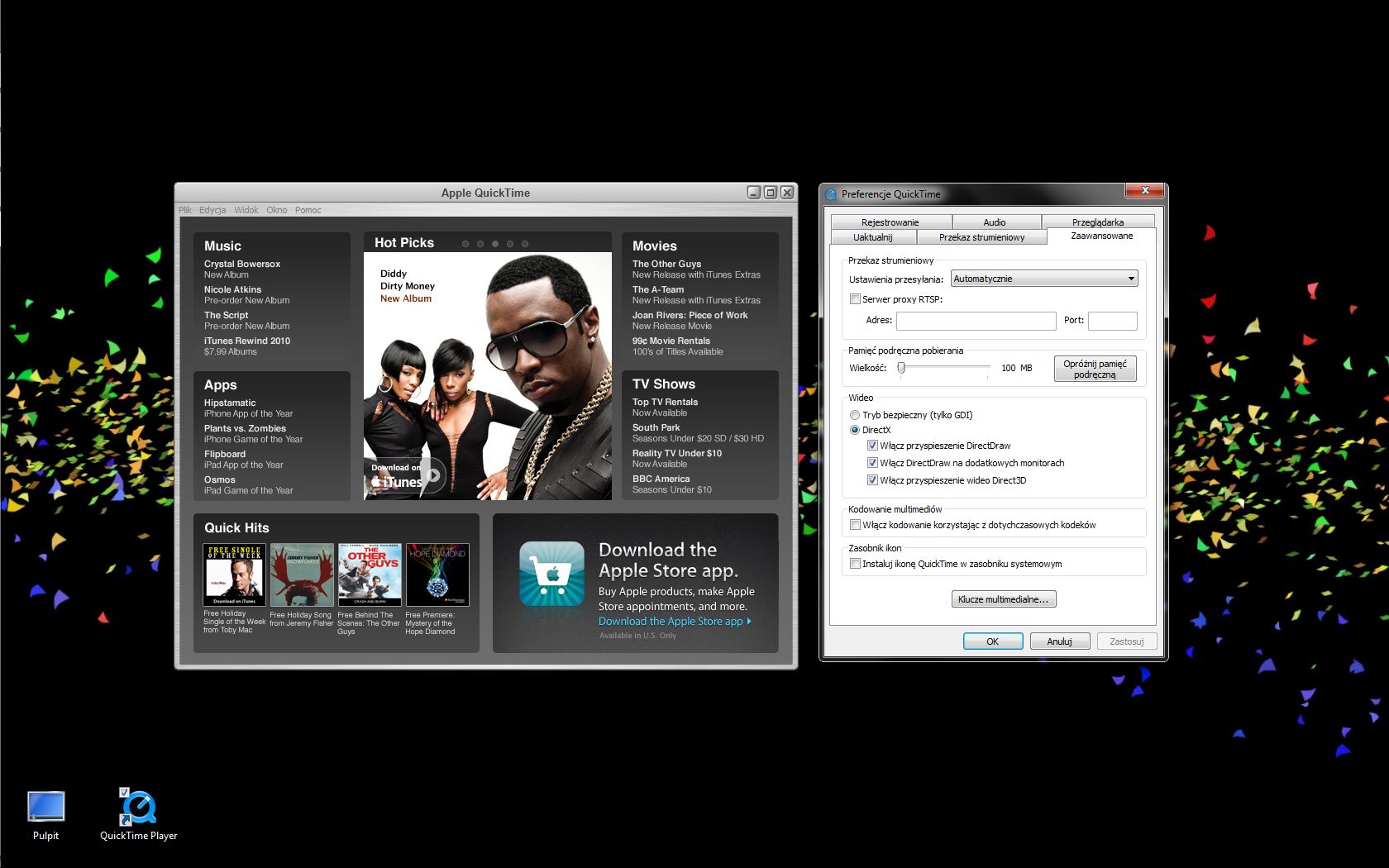Open the Widok menu

[246, 210]
